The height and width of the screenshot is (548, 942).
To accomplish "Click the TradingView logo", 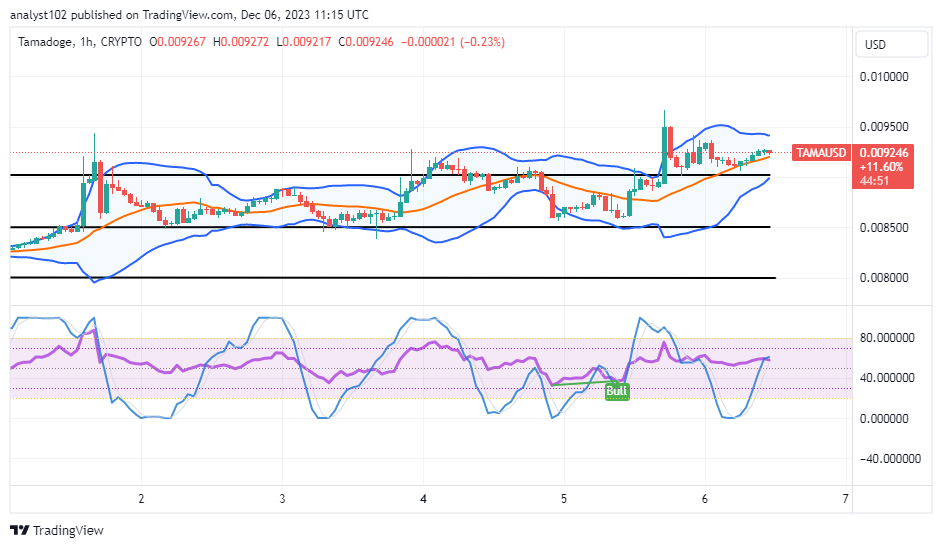I will (57, 530).
